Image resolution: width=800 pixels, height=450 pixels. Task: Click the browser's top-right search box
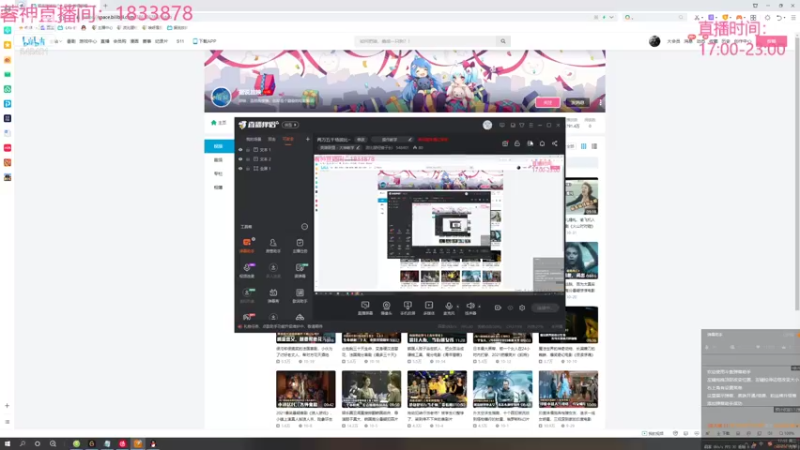pyautogui.click(x=654, y=17)
